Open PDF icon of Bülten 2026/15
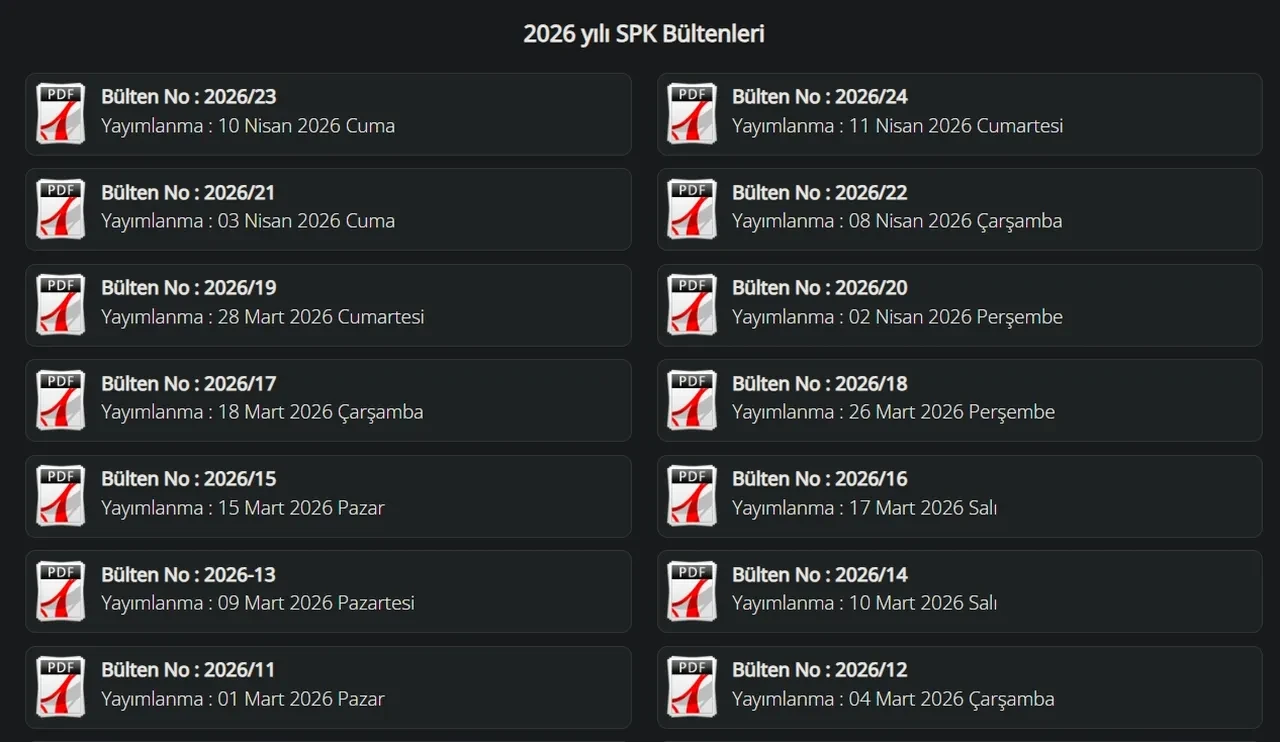The width and height of the screenshot is (1280, 742). pyautogui.click(x=61, y=495)
